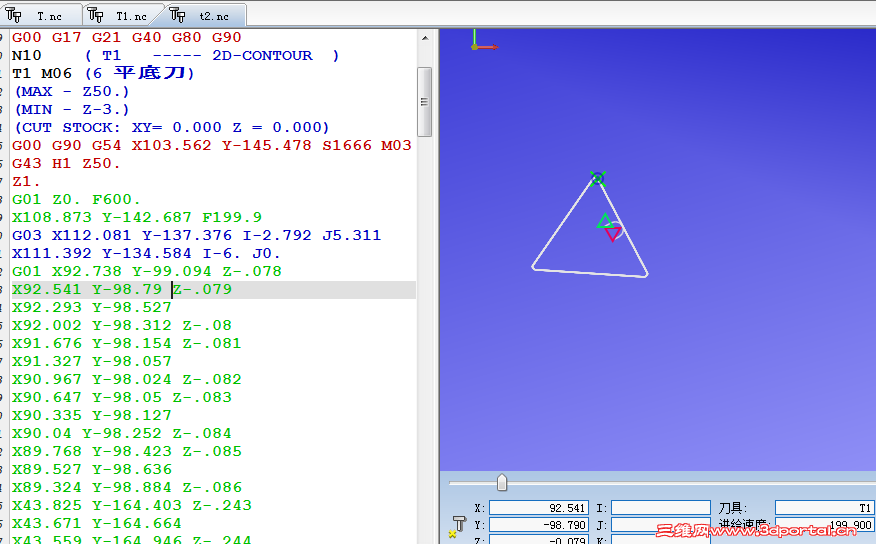Click the tool icon beside the coordinate fields
This screenshot has width=876, height=544.
click(457, 526)
